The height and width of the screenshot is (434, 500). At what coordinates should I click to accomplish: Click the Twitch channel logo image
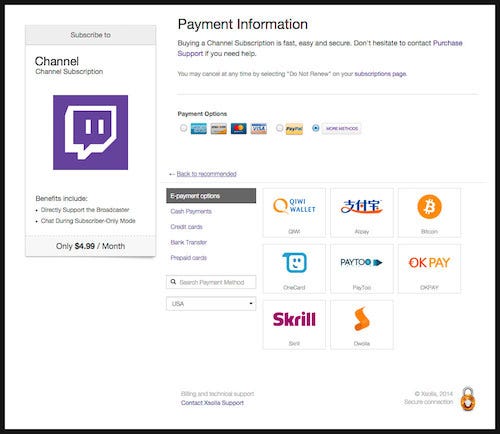(90, 132)
